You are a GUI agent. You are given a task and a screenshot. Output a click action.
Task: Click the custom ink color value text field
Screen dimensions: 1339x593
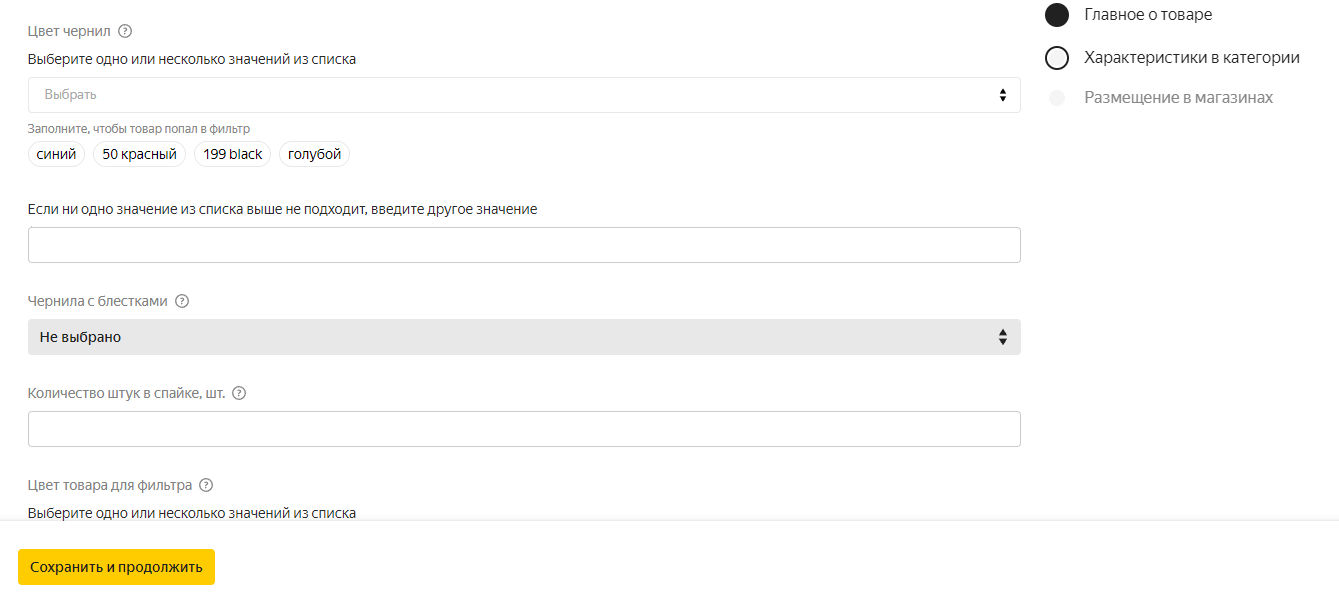(524, 245)
